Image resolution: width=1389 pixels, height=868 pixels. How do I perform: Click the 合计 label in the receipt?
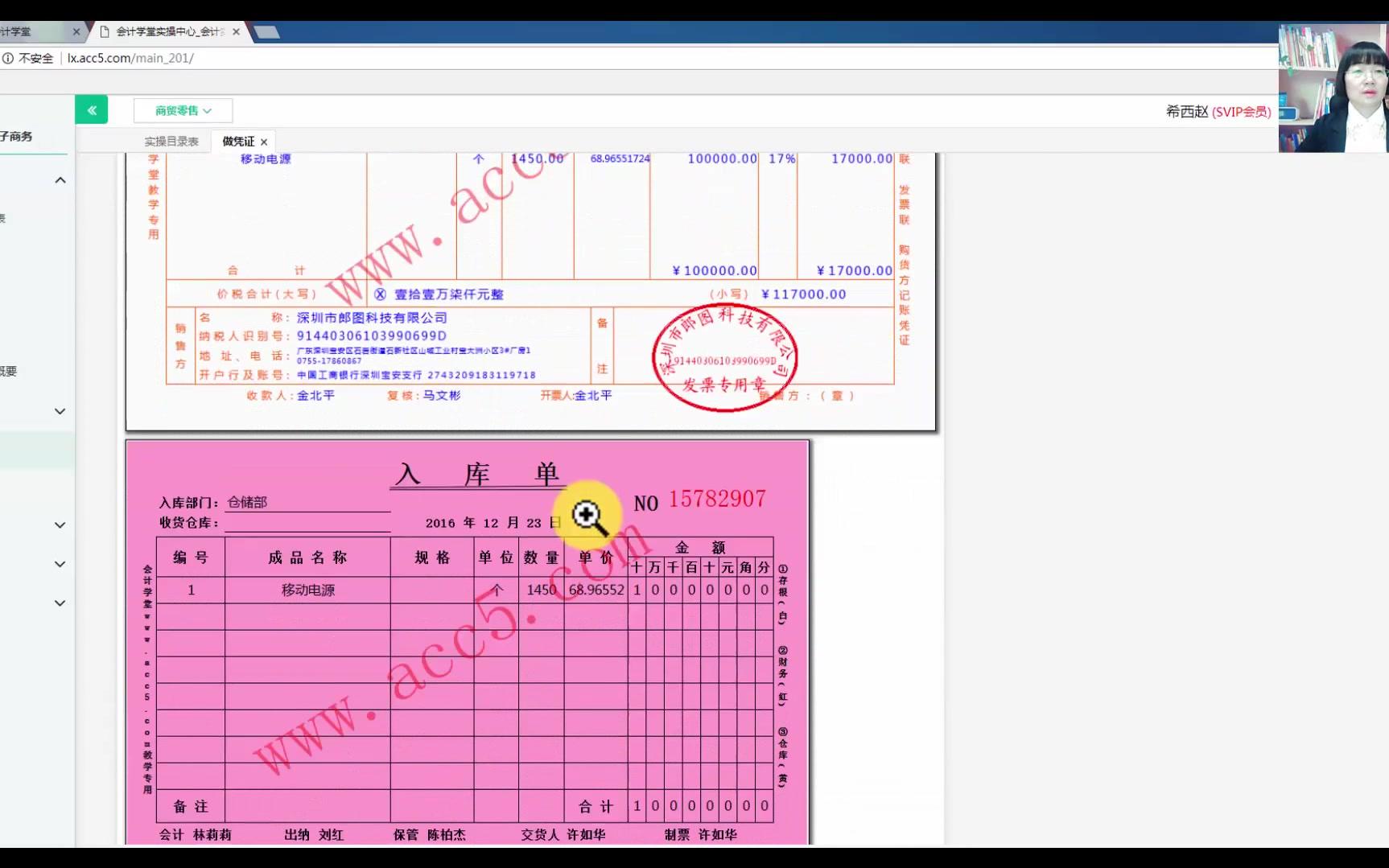click(596, 806)
